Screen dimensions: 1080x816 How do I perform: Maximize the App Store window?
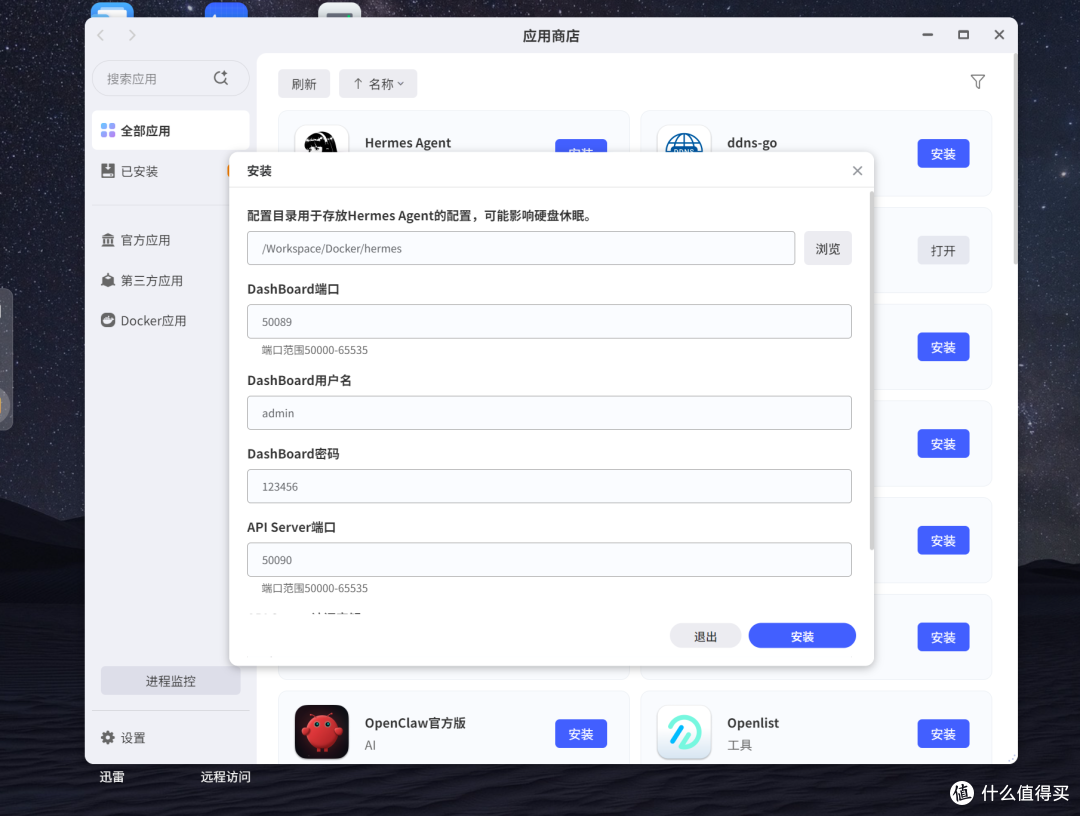coord(964,35)
